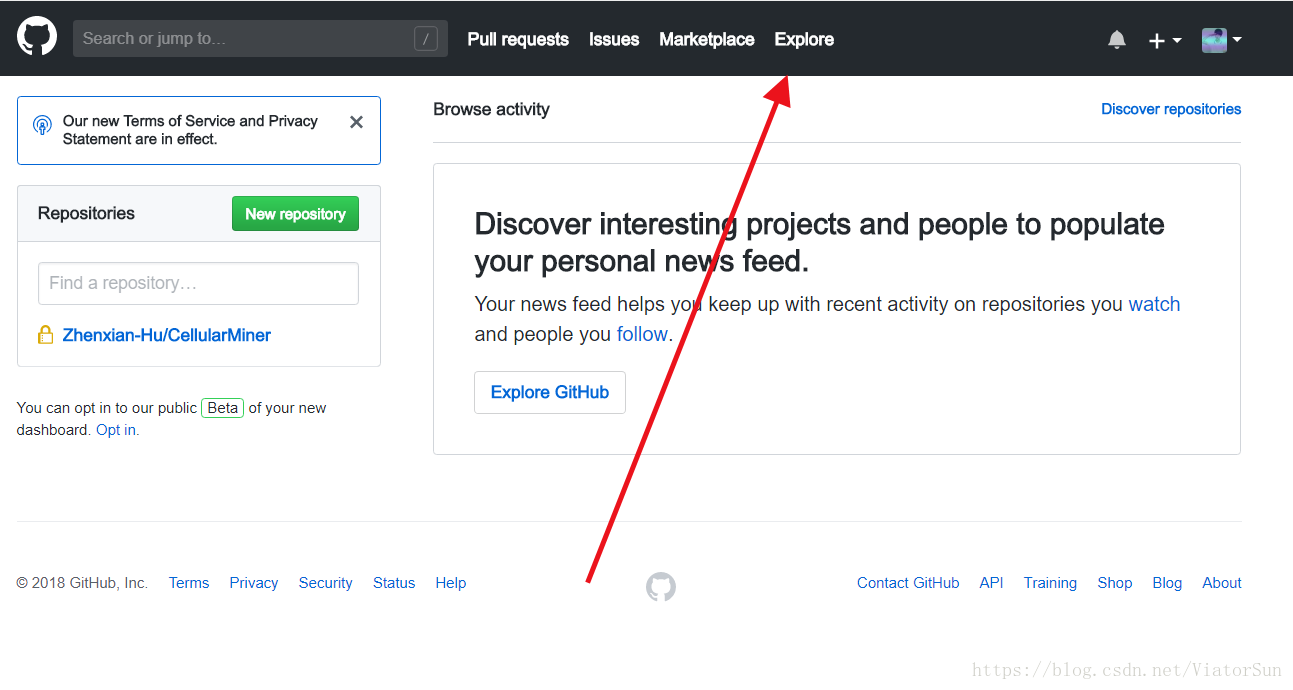
Task: Open the Help footer link
Action: [x=451, y=583]
